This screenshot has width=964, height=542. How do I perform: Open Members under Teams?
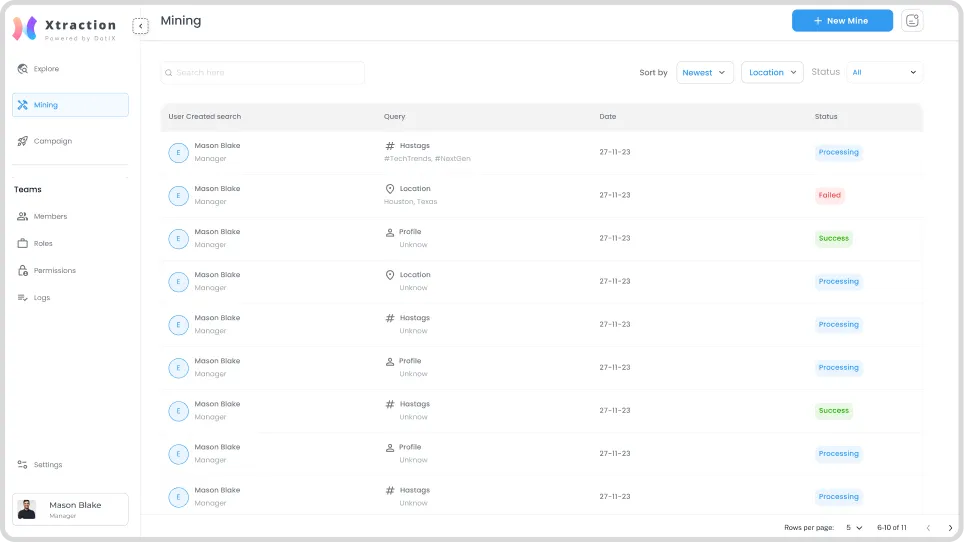point(50,216)
